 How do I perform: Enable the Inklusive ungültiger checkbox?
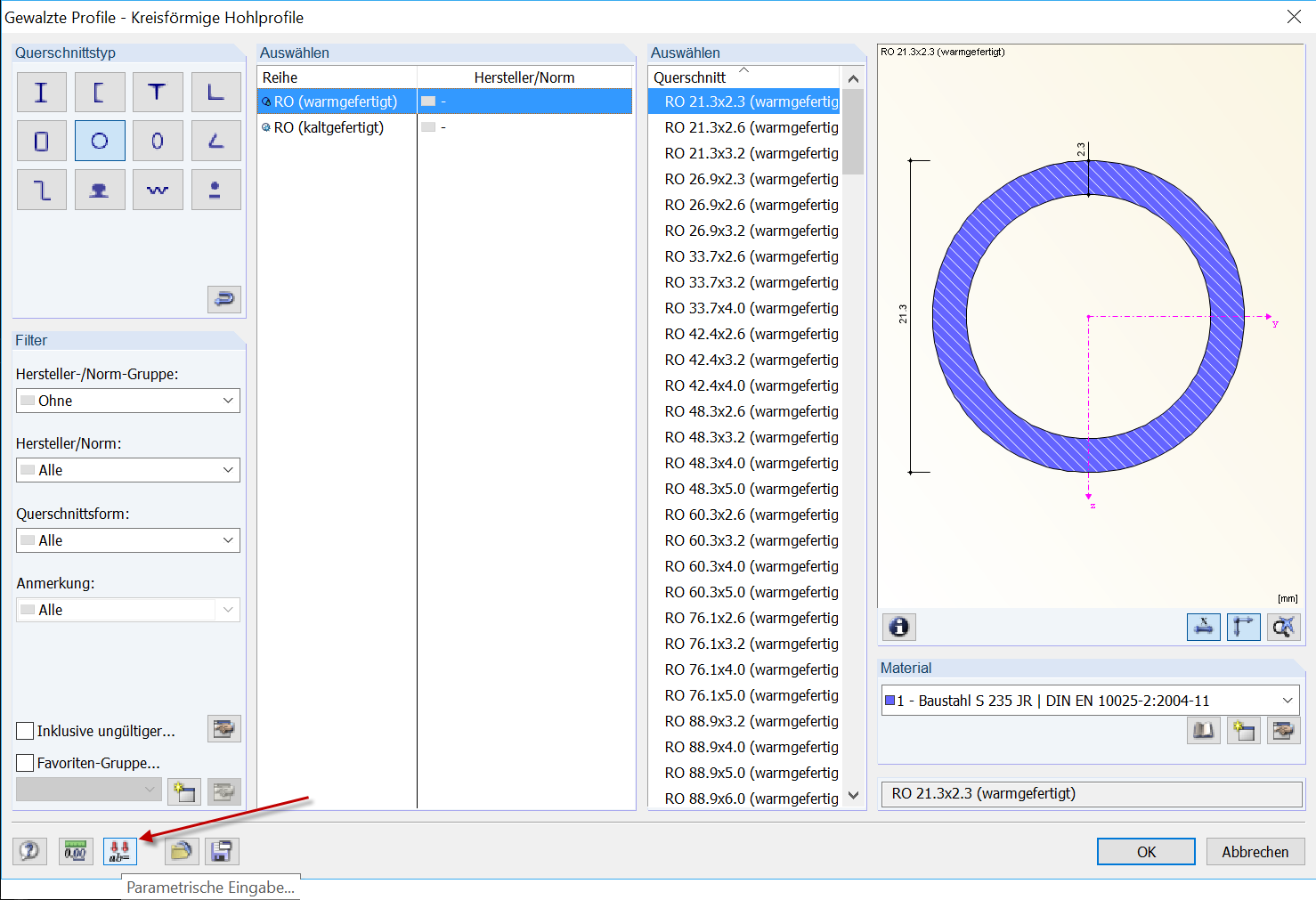click(x=25, y=731)
